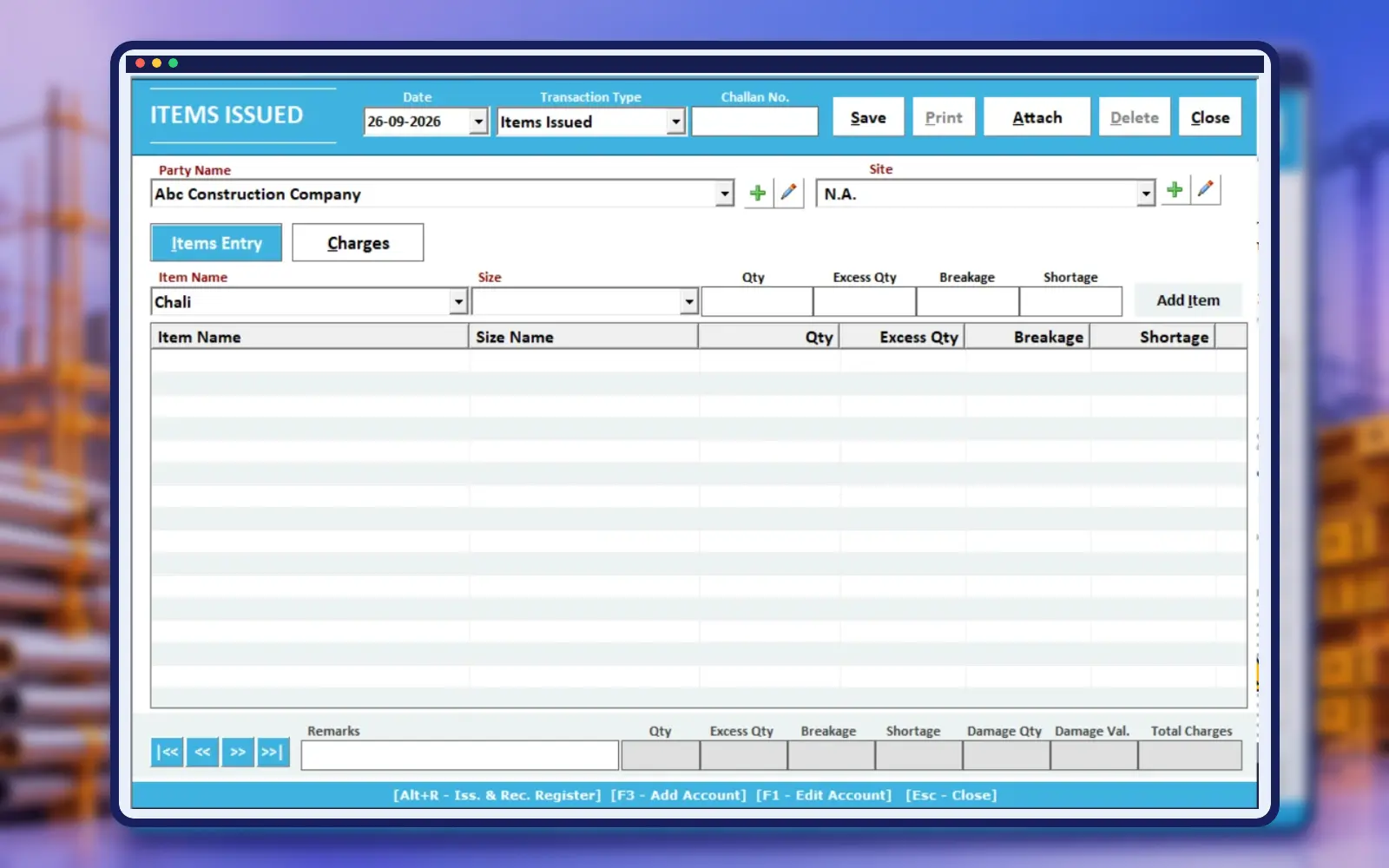Expand the Item Name dropdown
Screen dimensions: 1389x868
pos(459,302)
